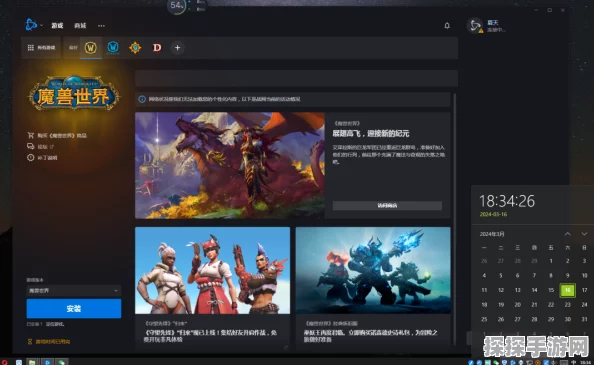The image size is (594, 365).
Task: Open the 展翅高飞，迎接新的纪元 headline
Action: tap(371, 133)
